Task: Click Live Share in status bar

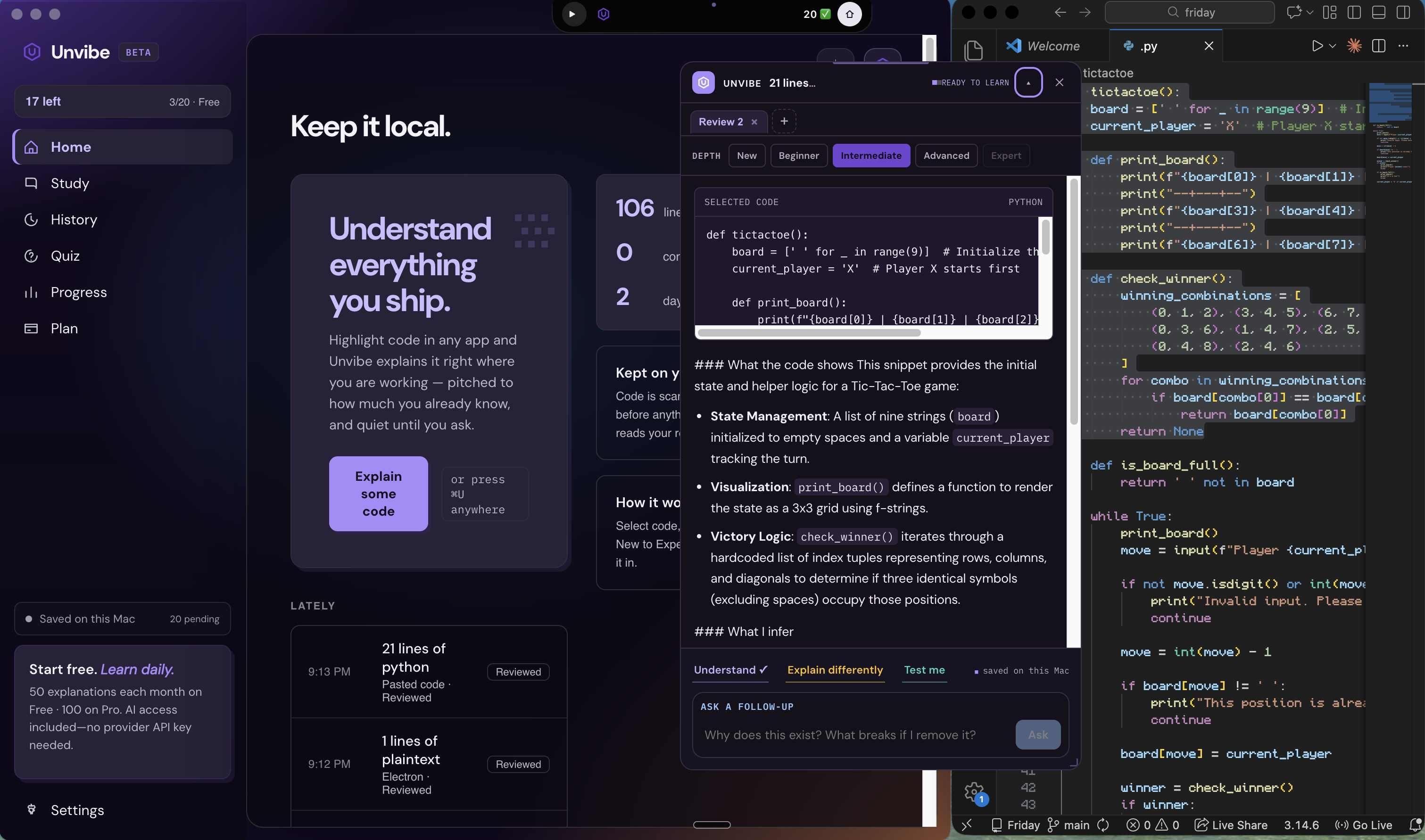Action: point(1231,825)
